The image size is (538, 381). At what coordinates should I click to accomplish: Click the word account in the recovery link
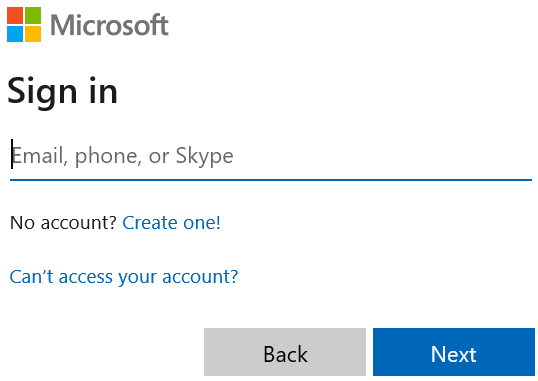click(x=200, y=277)
